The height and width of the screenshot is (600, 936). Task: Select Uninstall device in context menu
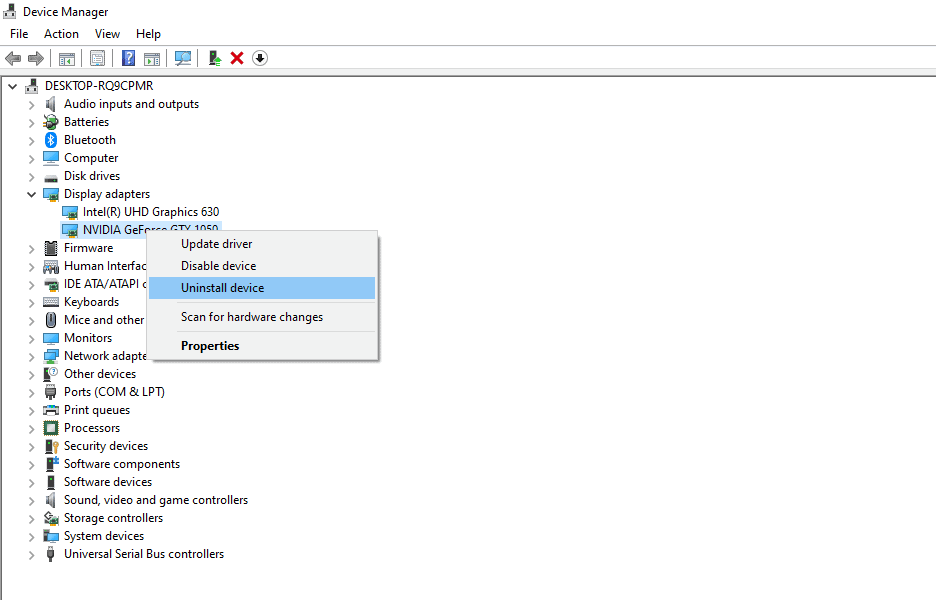pyautogui.click(x=262, y=288)
